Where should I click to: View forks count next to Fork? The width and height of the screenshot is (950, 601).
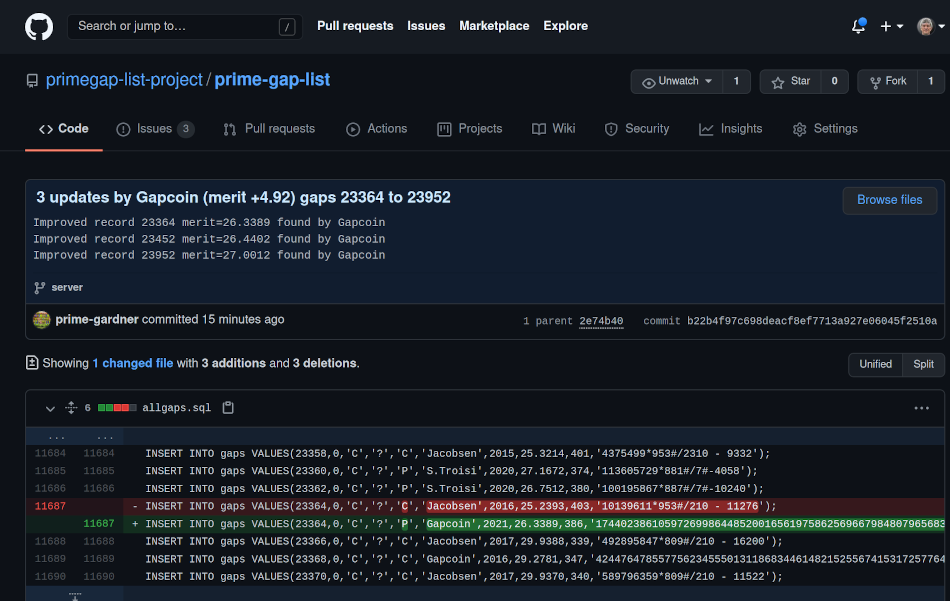point(931,81)
